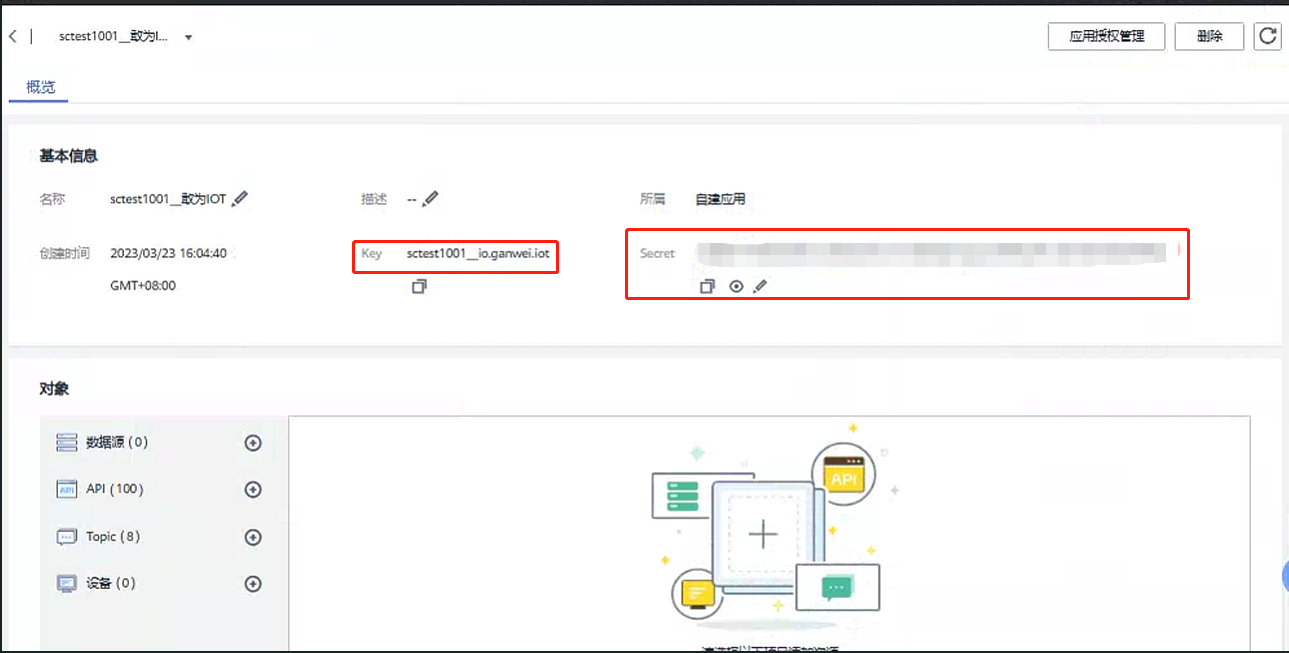This screenshot has height=653, width=1289.
Task: Click the 自建应用 value text
Action: [721, 199]
